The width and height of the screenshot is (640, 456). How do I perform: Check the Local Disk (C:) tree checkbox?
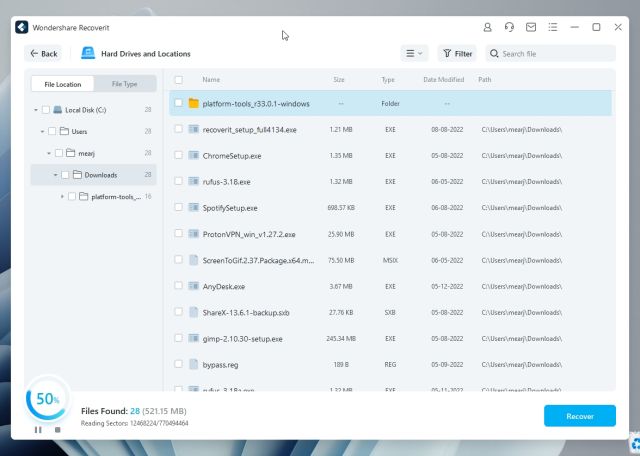point(46,109)
